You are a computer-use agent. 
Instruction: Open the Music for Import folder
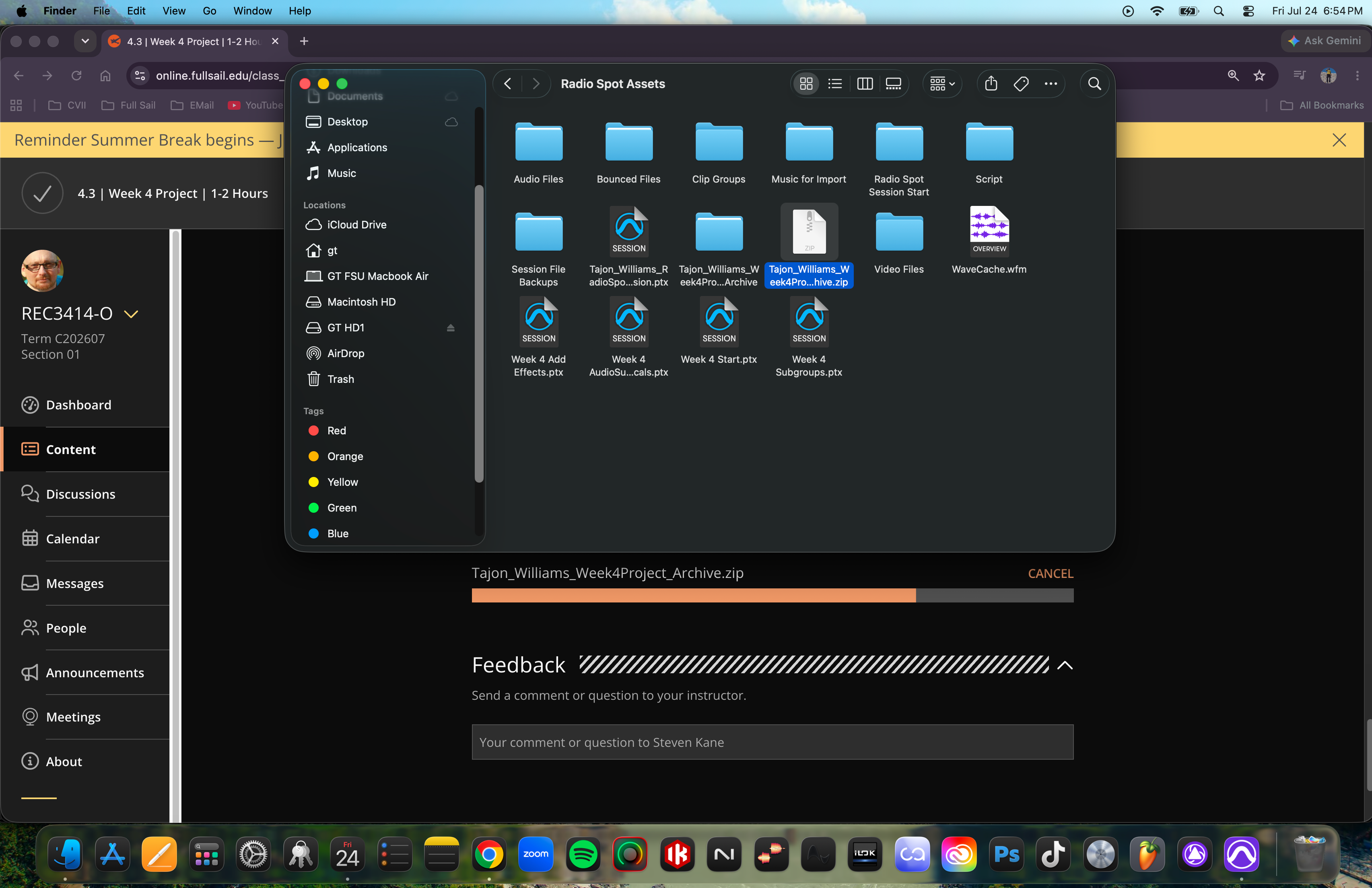coord(808,153)
